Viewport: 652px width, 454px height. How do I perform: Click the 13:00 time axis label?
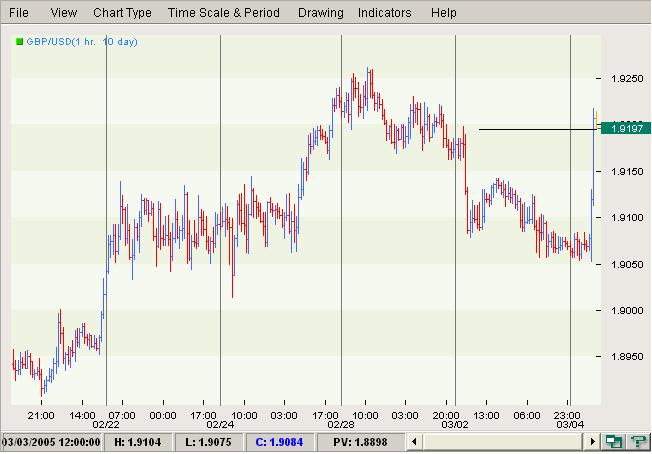(487, 416)
